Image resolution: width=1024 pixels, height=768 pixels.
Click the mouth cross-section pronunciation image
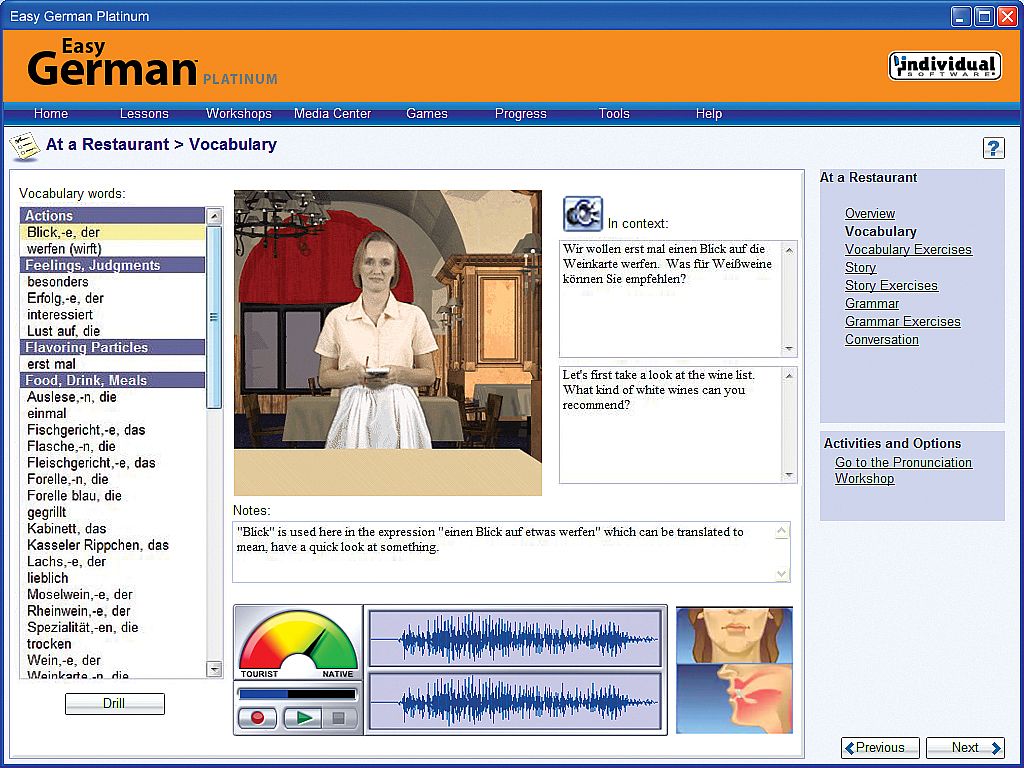click(x=734, y=698)
